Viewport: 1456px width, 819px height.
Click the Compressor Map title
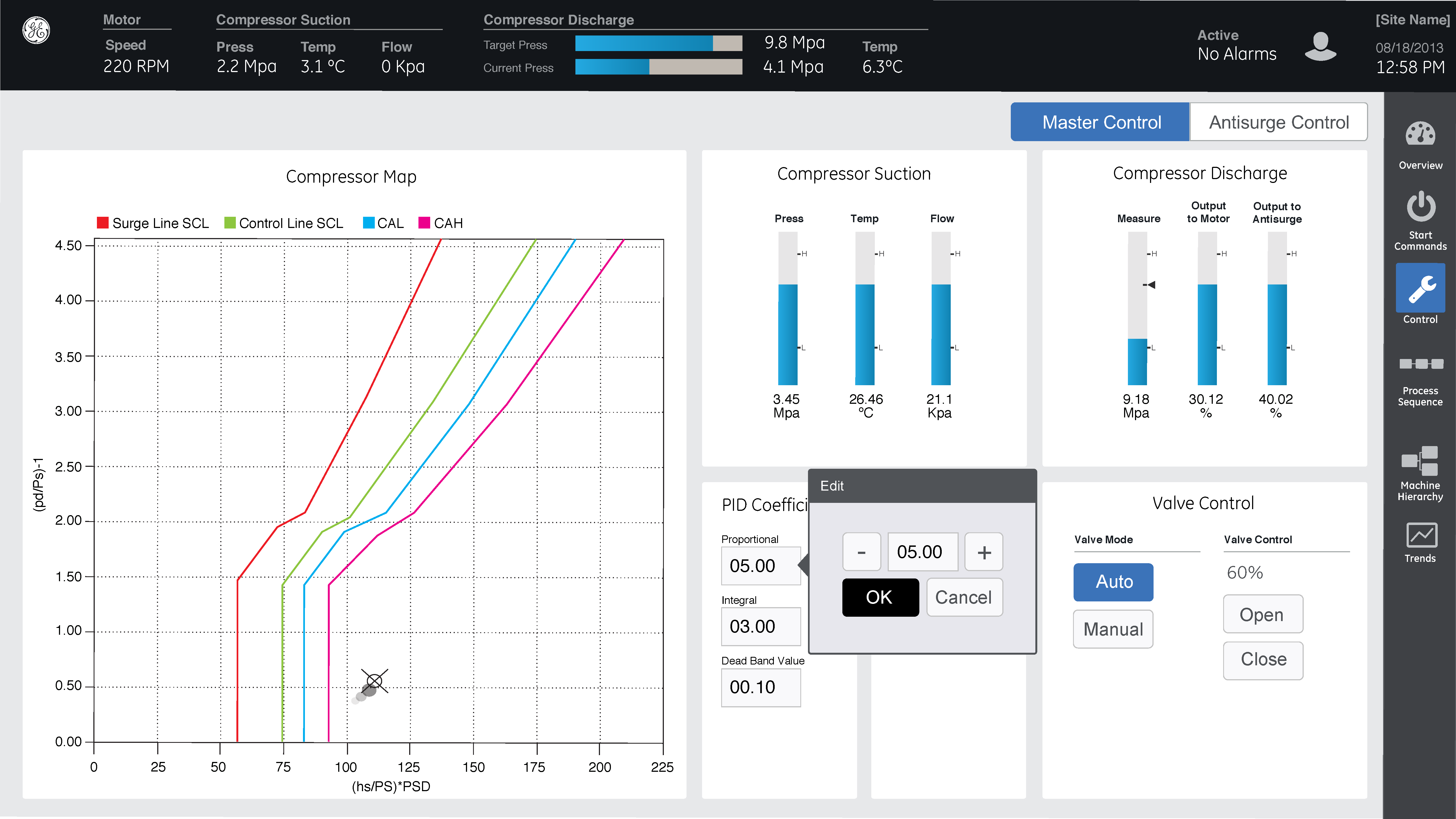(x=351, y=177)
